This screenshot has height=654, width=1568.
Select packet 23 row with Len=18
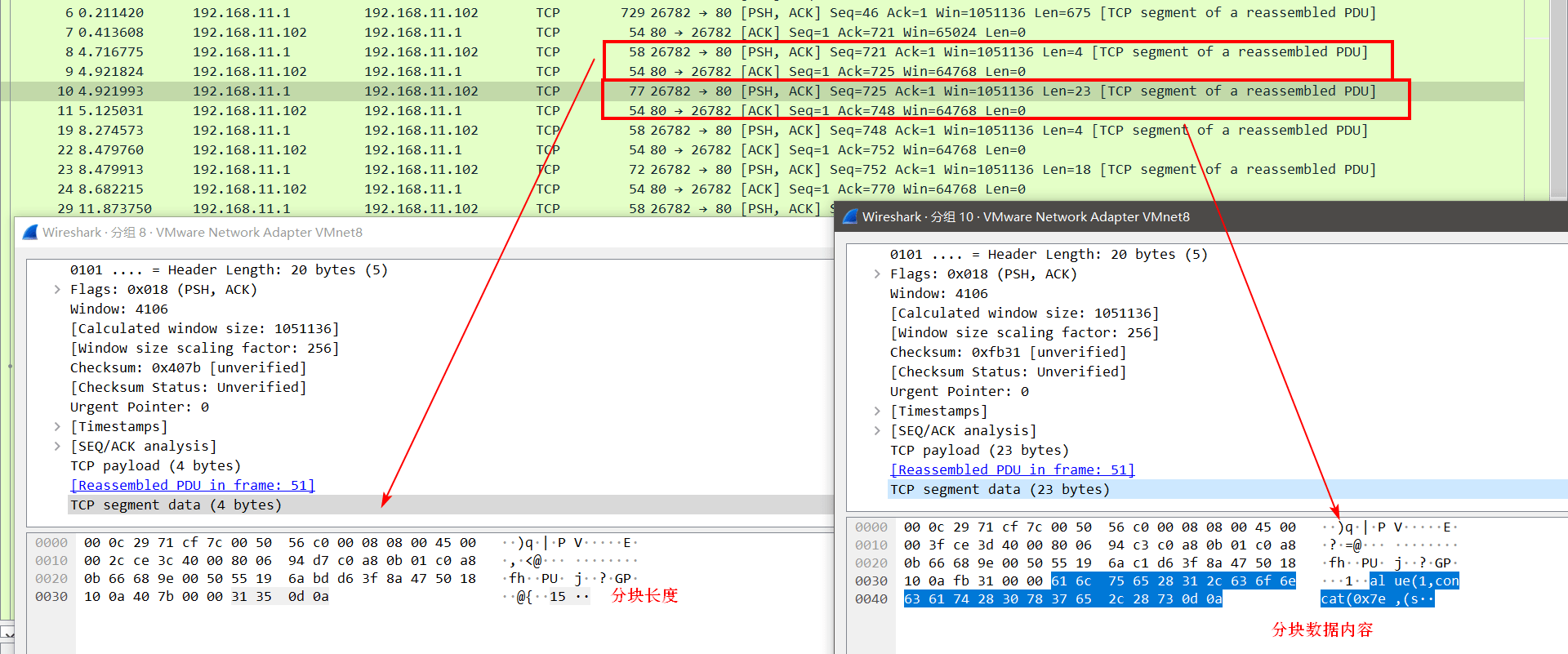pos(762,170)
